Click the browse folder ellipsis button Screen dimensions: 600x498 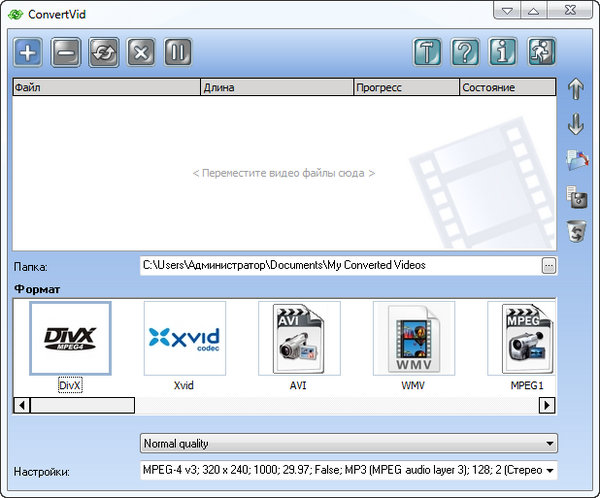tap(548, 265)
